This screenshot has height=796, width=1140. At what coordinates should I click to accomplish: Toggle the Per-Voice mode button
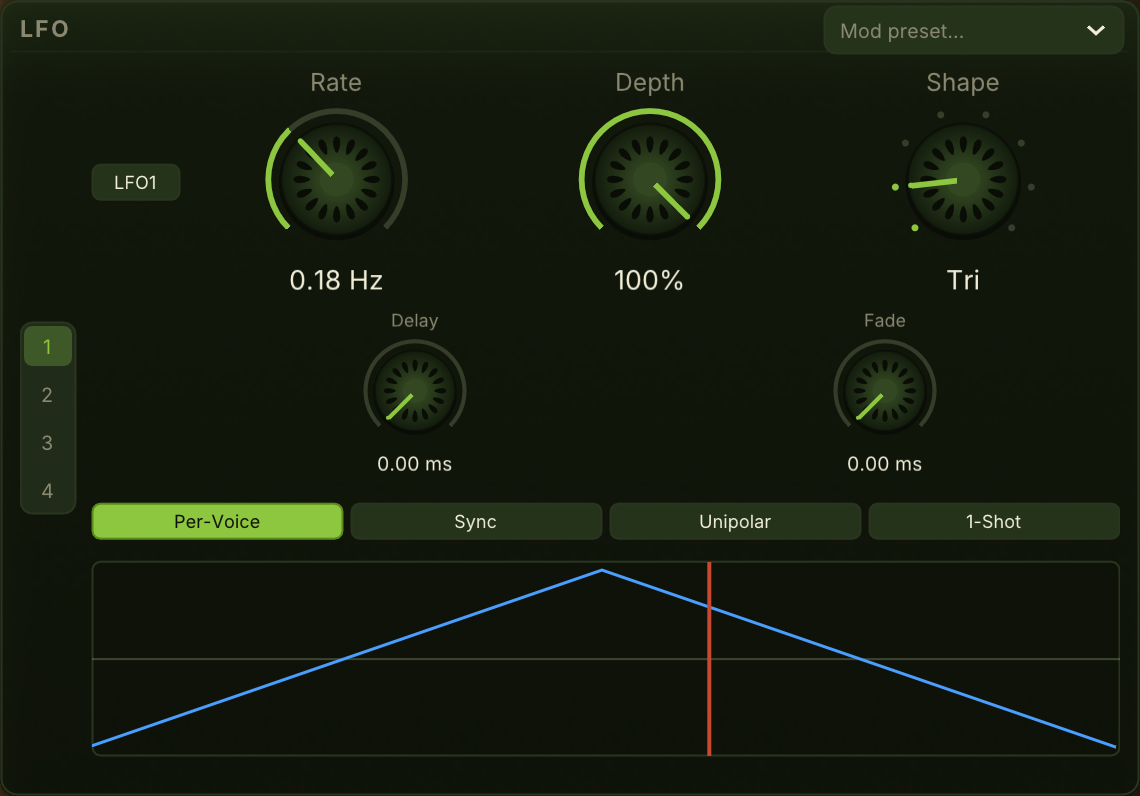pos(217,521)
